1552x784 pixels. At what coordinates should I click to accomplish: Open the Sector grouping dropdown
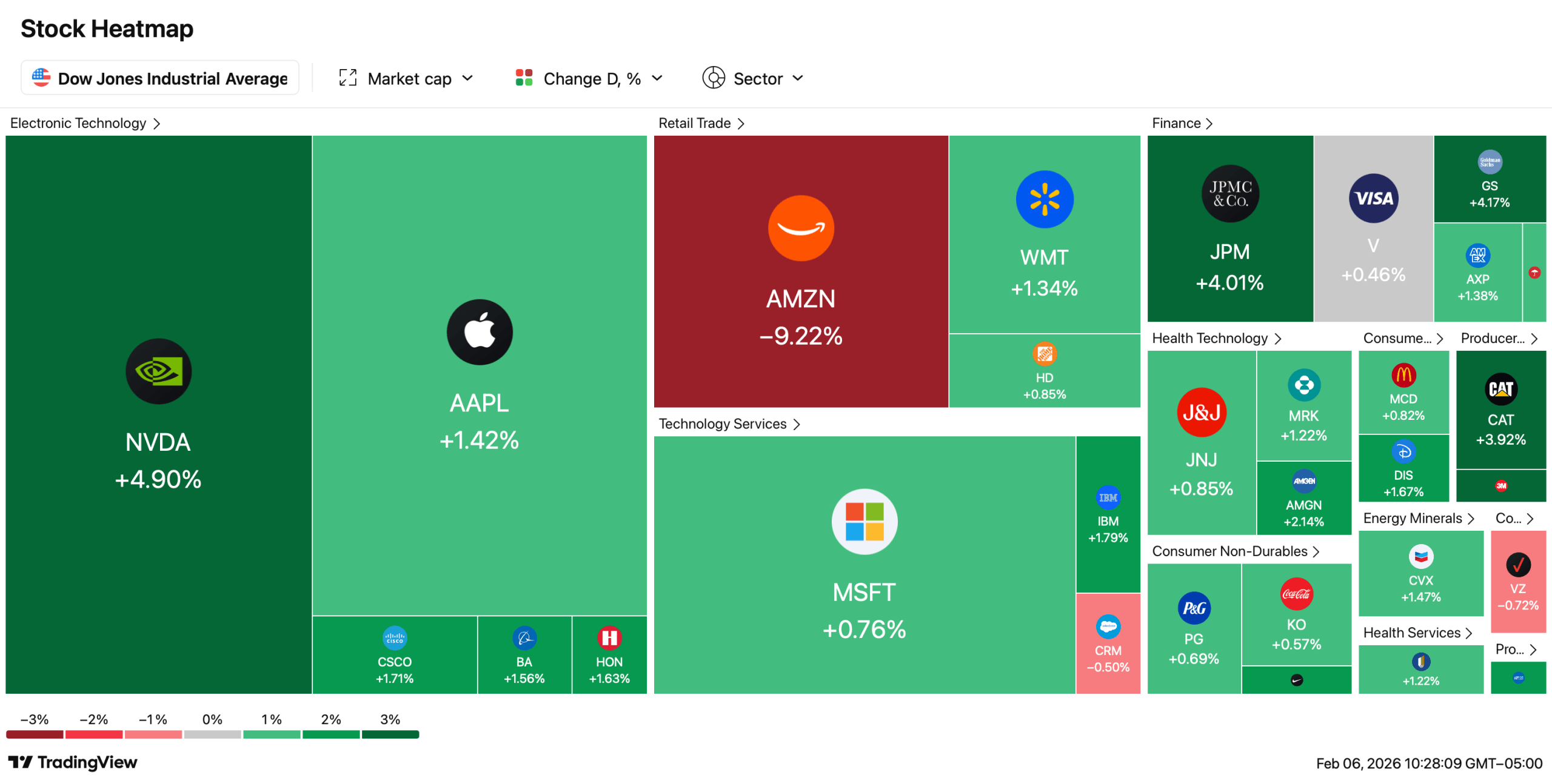(753, 78)
